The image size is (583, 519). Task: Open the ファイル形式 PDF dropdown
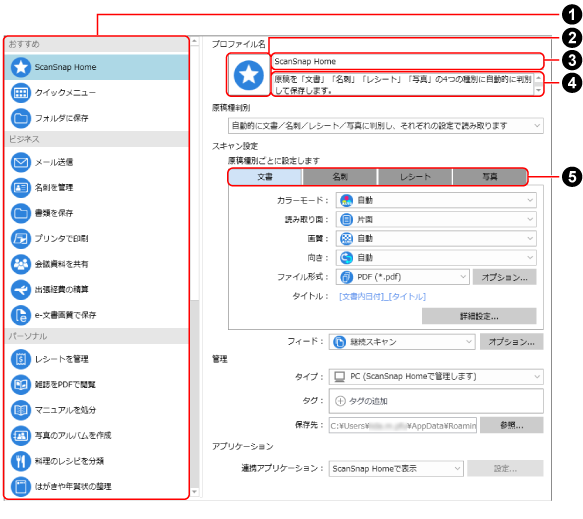point(403,277)
